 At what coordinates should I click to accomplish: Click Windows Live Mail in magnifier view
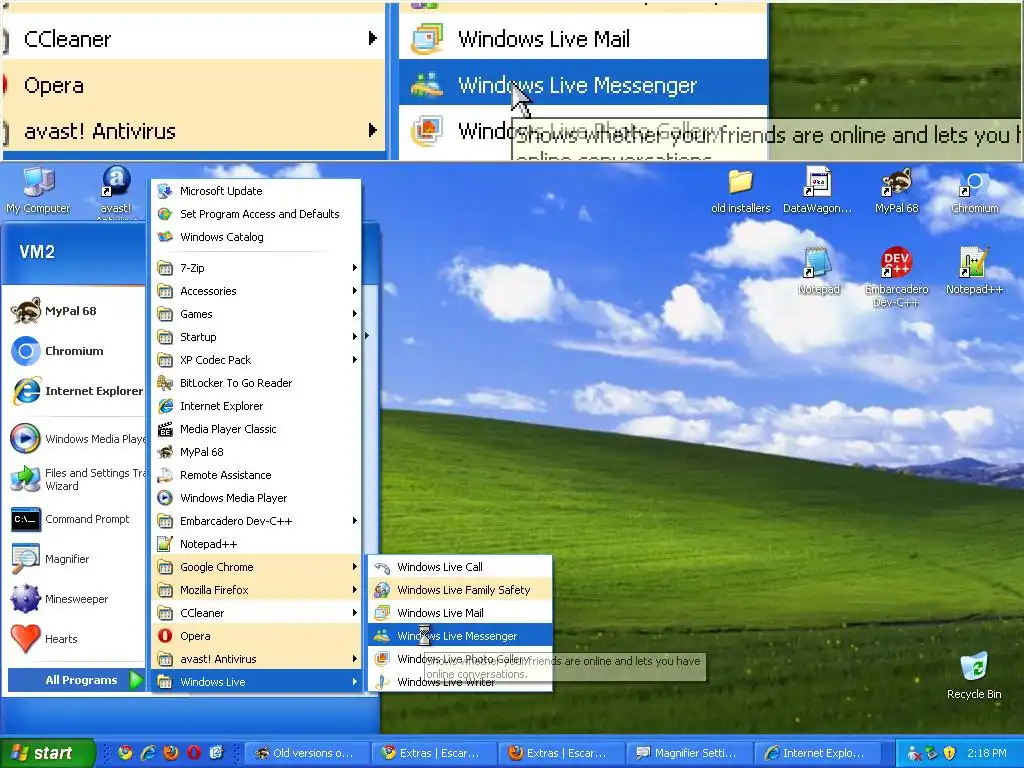[x=583, y=39]
